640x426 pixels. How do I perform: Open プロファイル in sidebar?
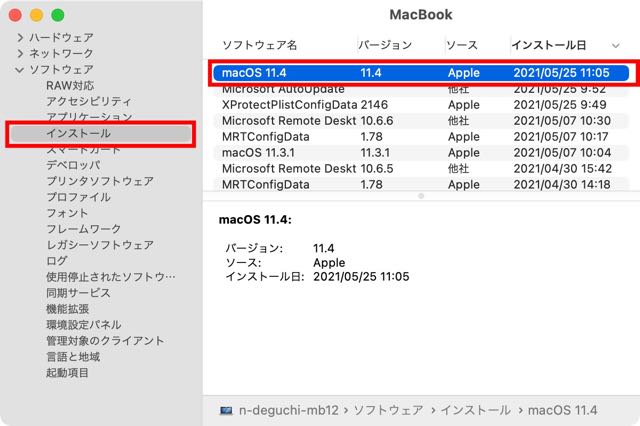pos(78,197)
